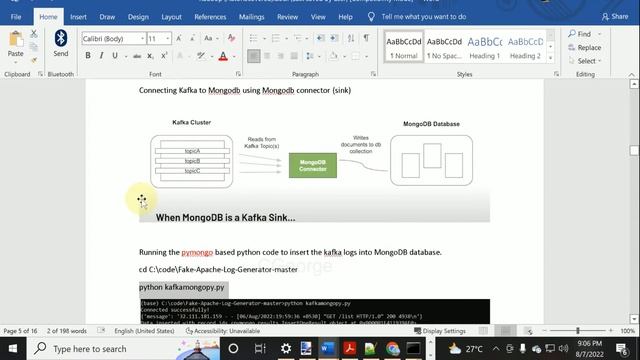
Task: Click the Cut scissors icon
Action: tap(34, 34)
